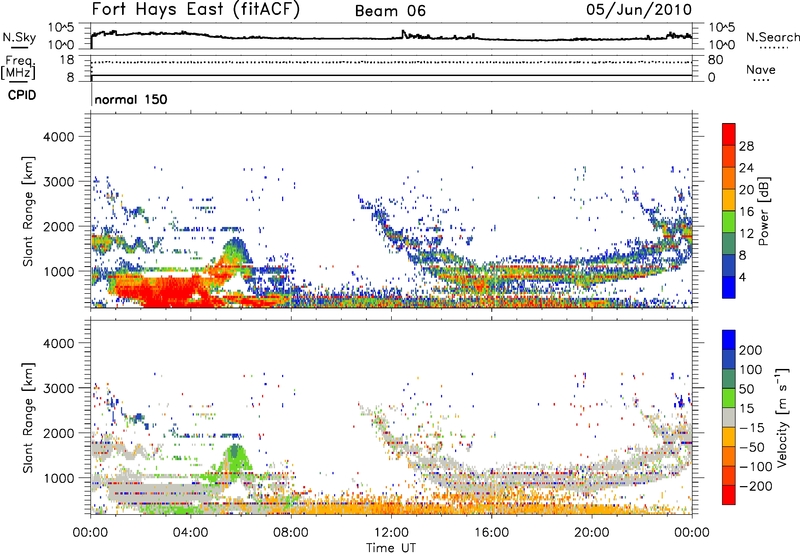The height and width of the screenshot is (554, 800).
Task: Click the '16:00' time axis tick label
Action: pos(492,533)
